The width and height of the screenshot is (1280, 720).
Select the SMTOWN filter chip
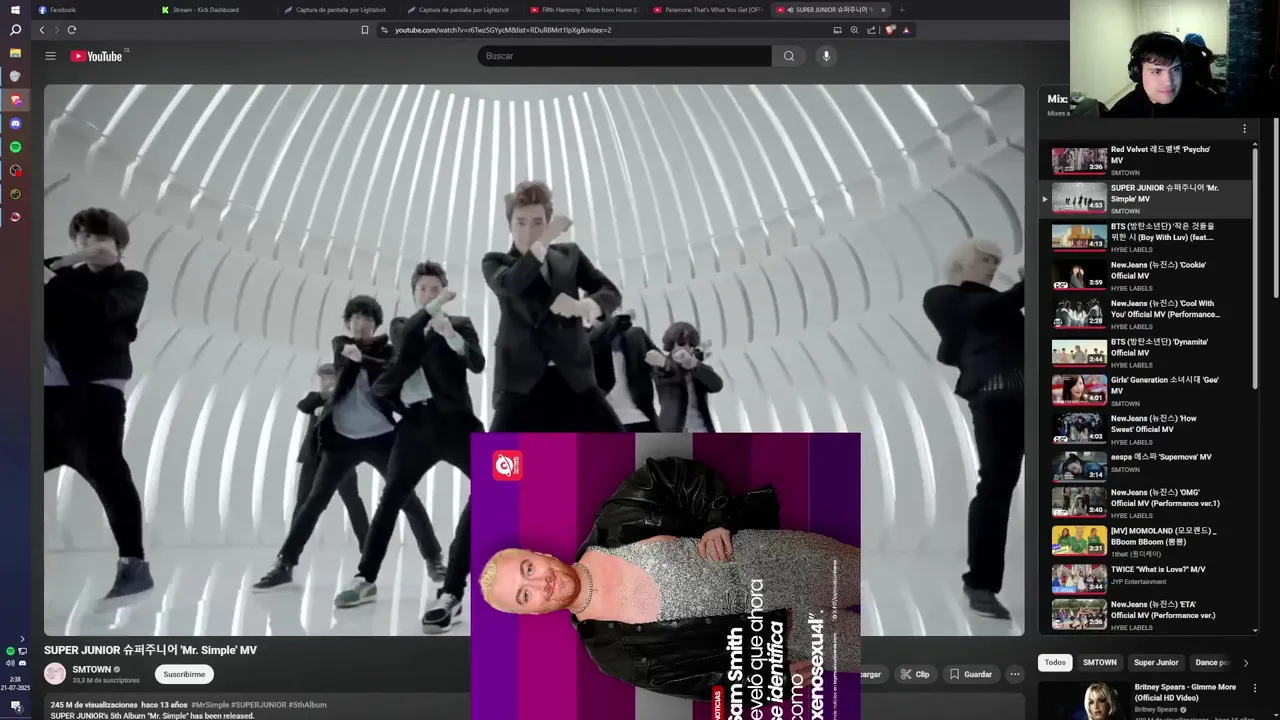click(x=1099, y=662)
